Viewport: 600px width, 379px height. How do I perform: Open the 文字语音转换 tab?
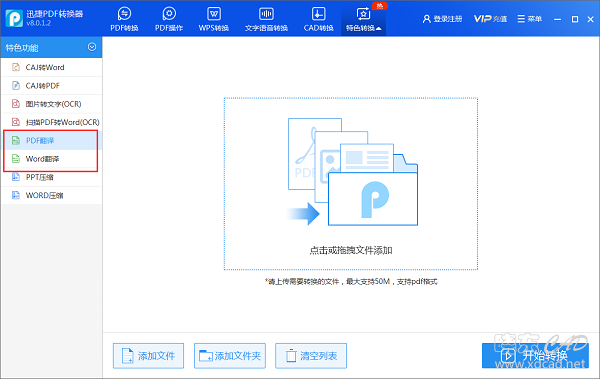pos(266,19)
